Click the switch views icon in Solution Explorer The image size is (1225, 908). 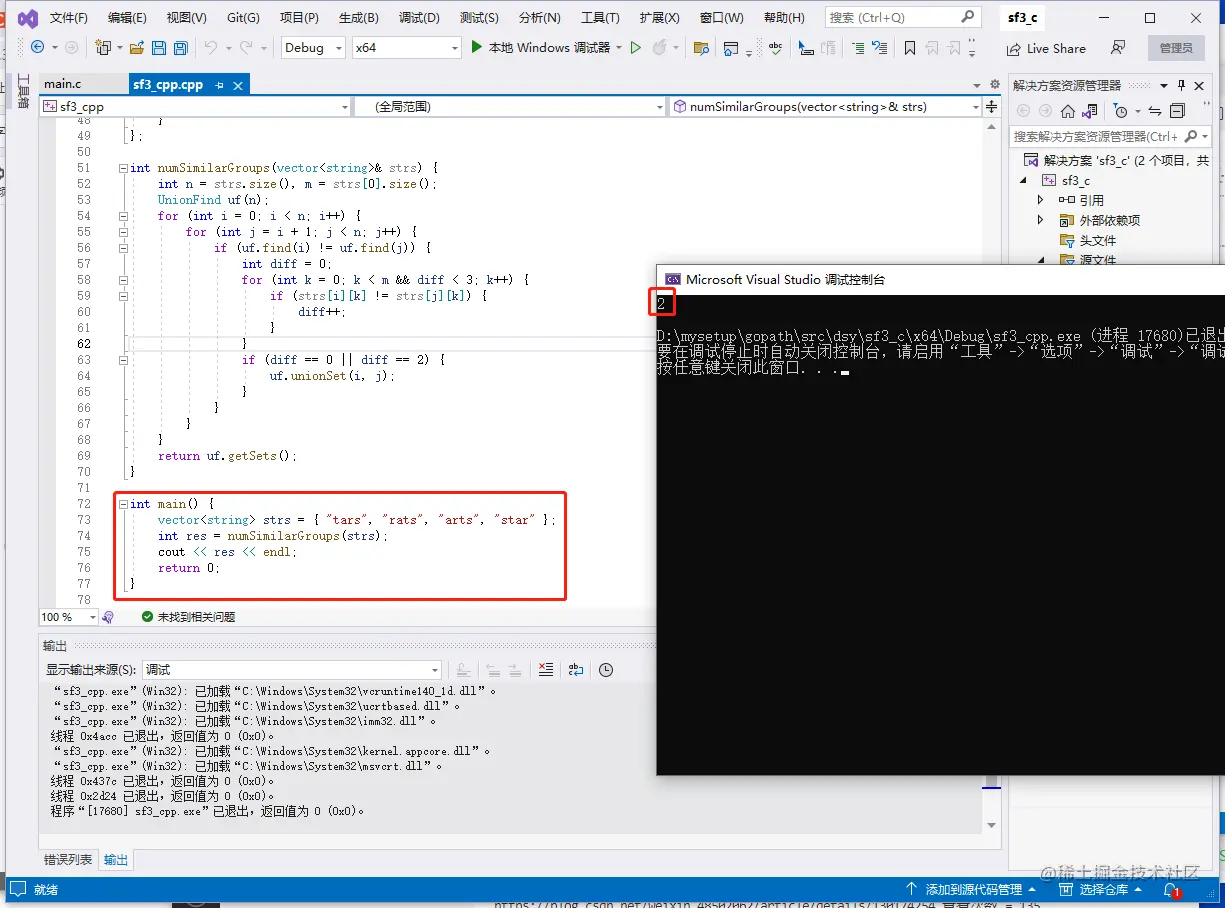[1089, 111]
